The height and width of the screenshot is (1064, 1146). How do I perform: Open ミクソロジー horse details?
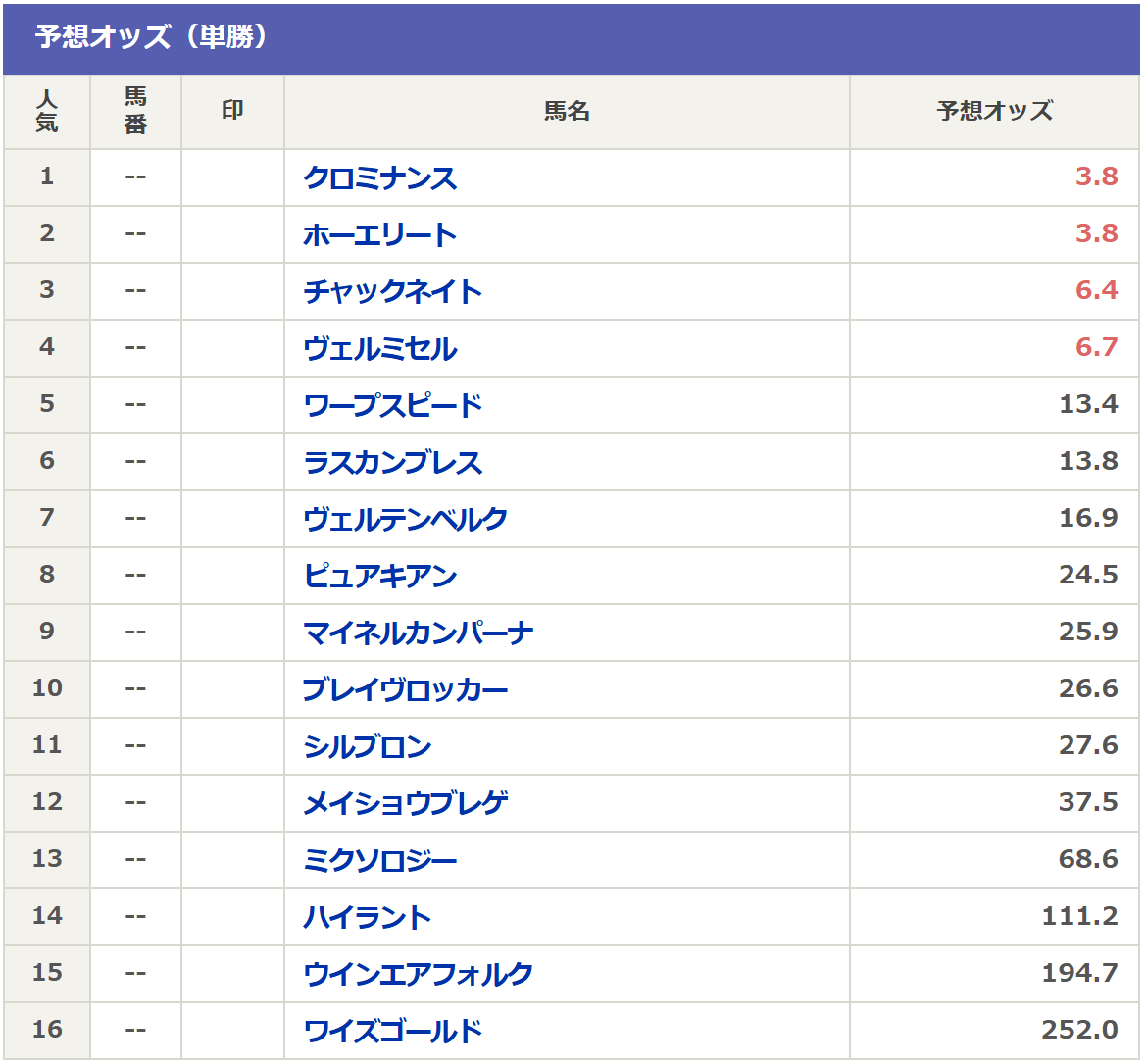380,860
